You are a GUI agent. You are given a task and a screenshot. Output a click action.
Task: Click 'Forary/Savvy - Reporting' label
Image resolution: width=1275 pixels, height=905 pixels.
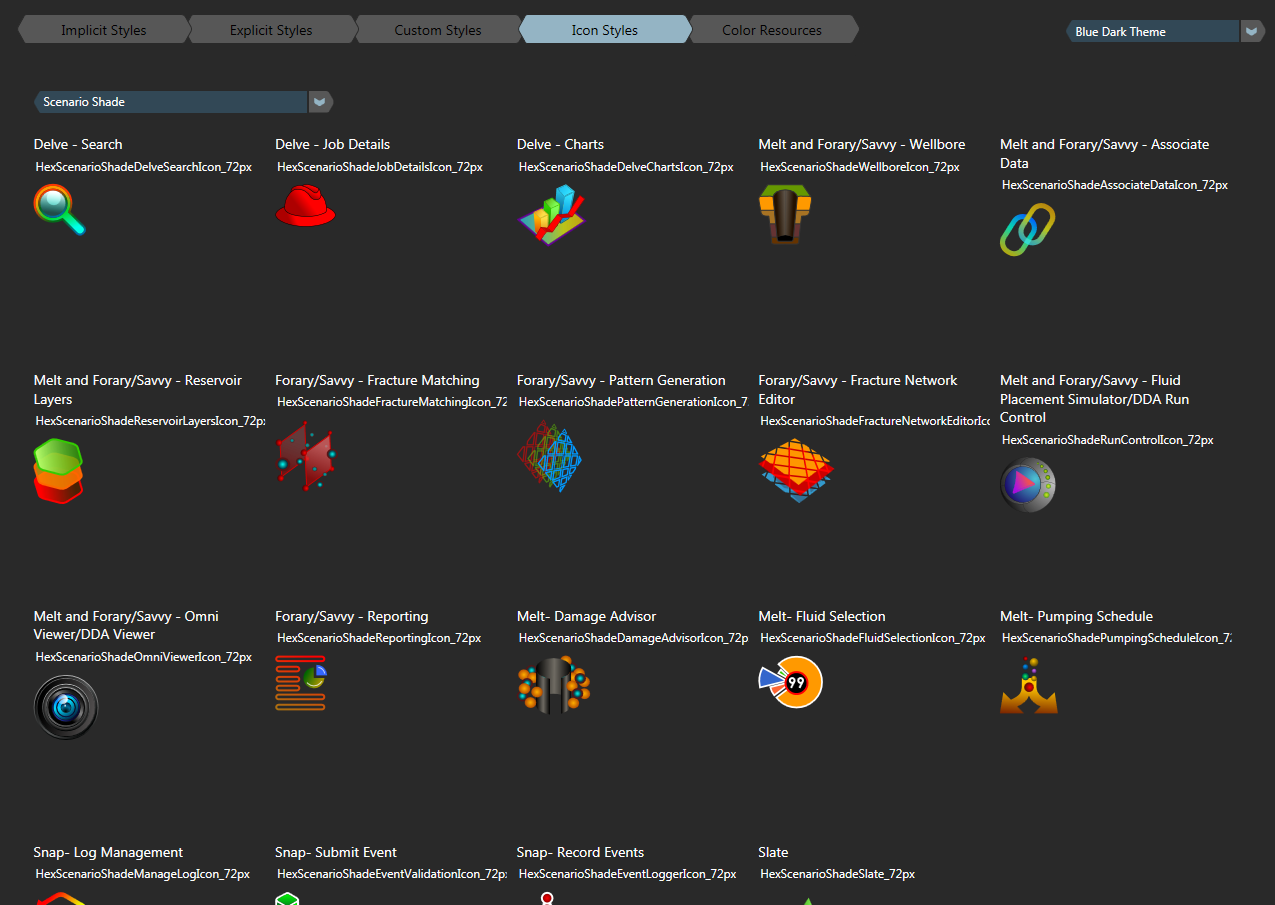(x=352, y=616)
